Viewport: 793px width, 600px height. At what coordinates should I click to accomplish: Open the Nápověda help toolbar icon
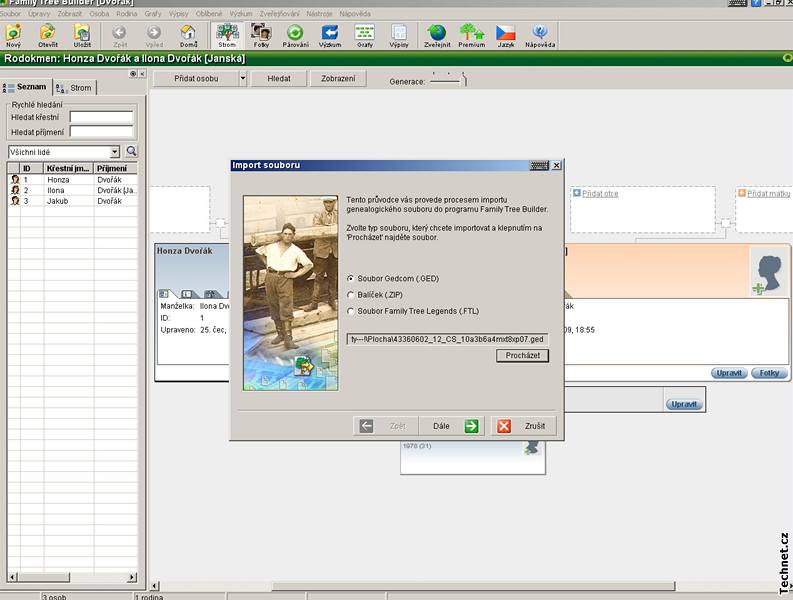540,34
